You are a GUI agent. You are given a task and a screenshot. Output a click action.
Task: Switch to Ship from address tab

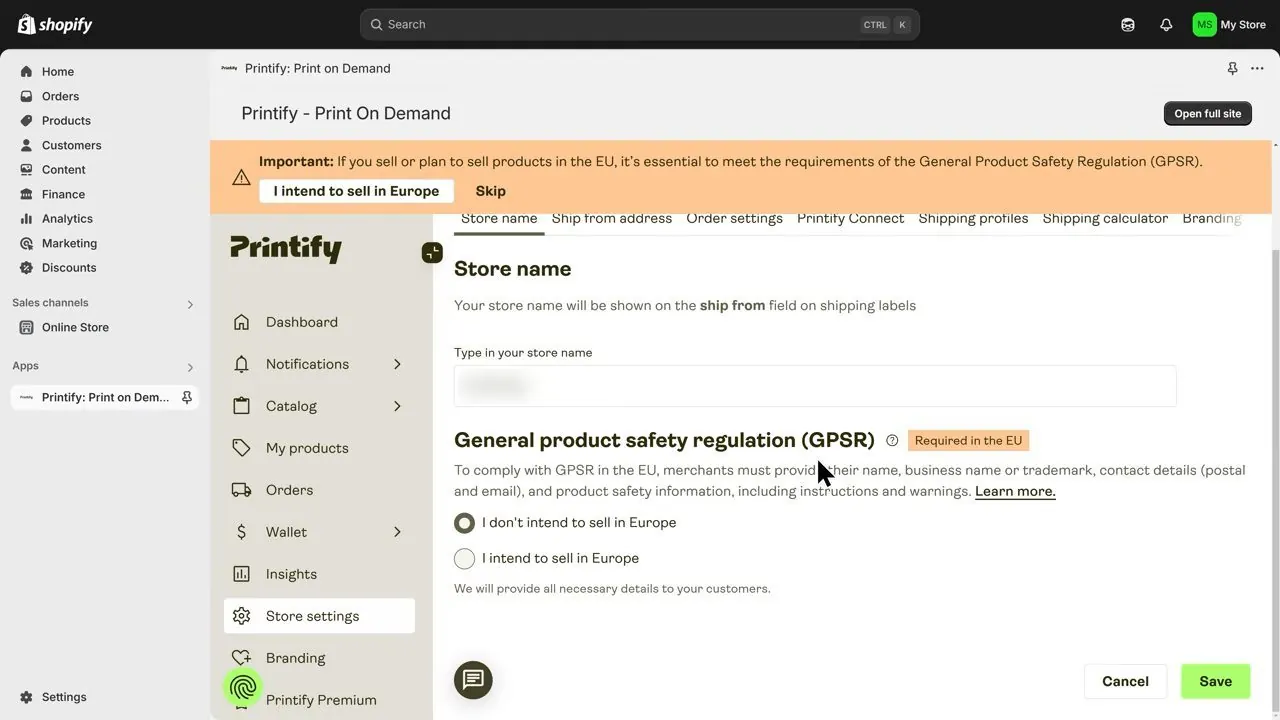pos(612,219)
